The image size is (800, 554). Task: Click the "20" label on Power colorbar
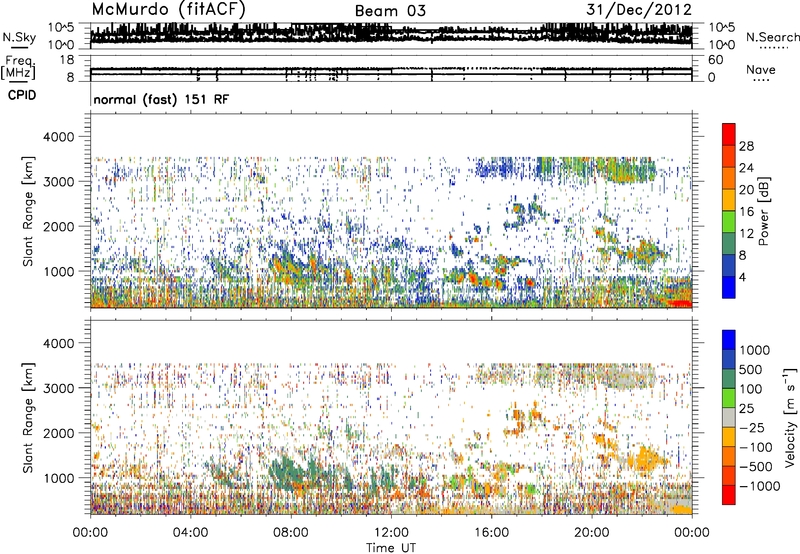(x=746, y=190)
